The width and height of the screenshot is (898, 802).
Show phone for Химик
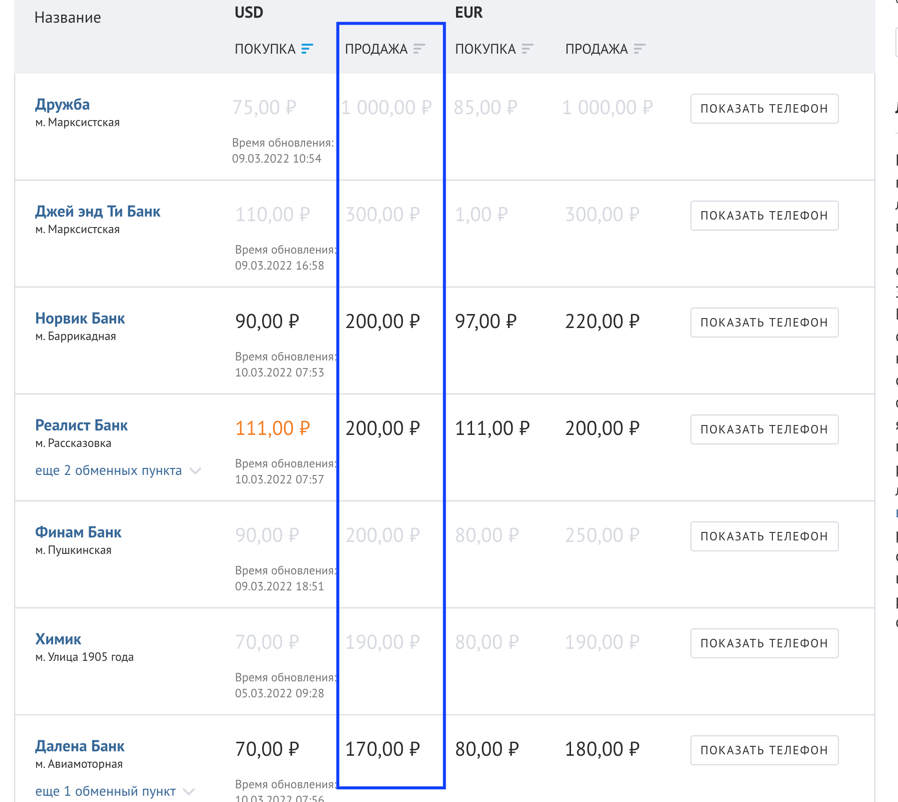pyautogui.click(x=764, y=643)
